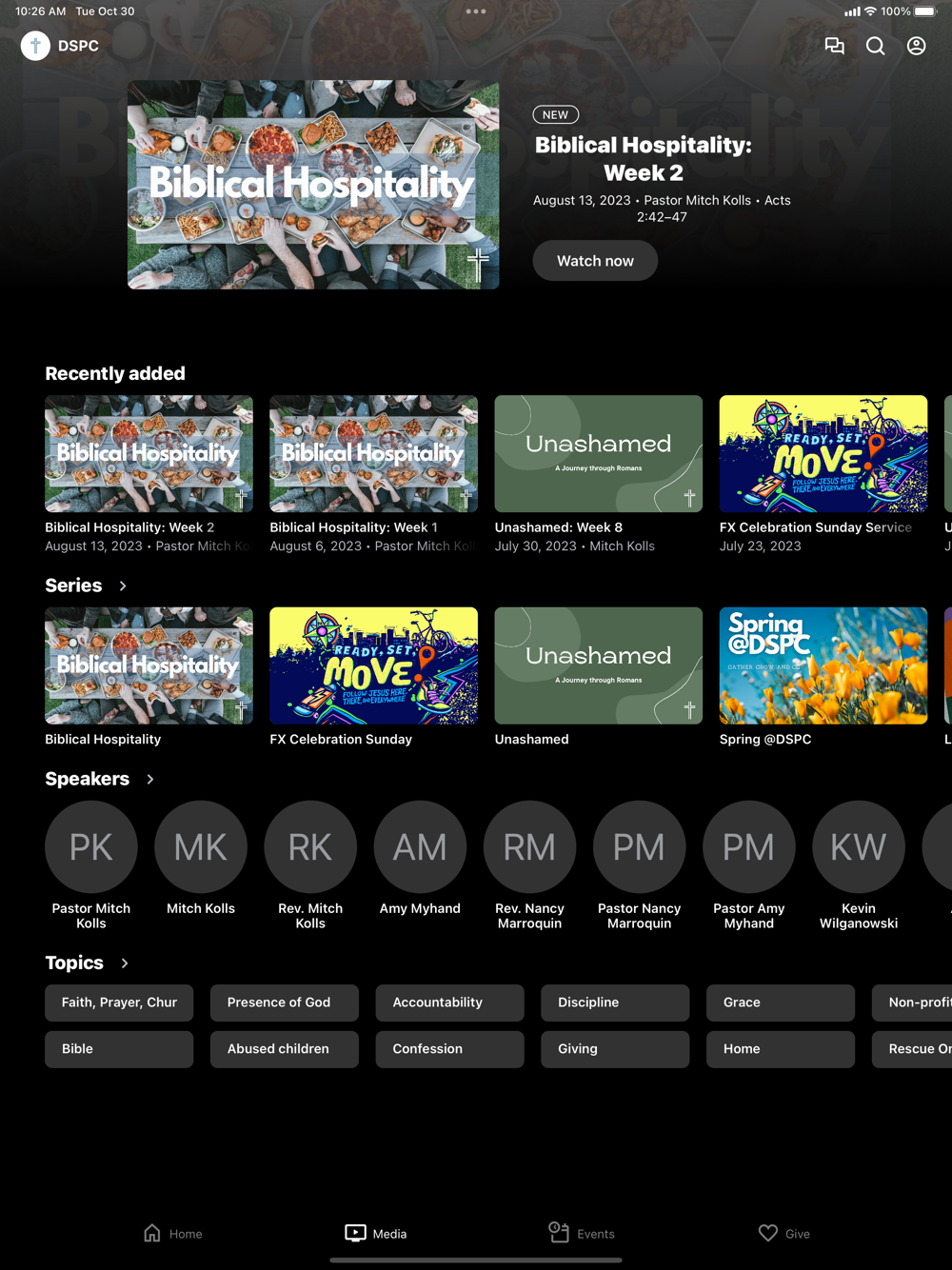The width and height of the screenshot is (952, 1270).
Task: Open Pastor Nancy Marroquin PM avatar
Action: pos(639,846)
